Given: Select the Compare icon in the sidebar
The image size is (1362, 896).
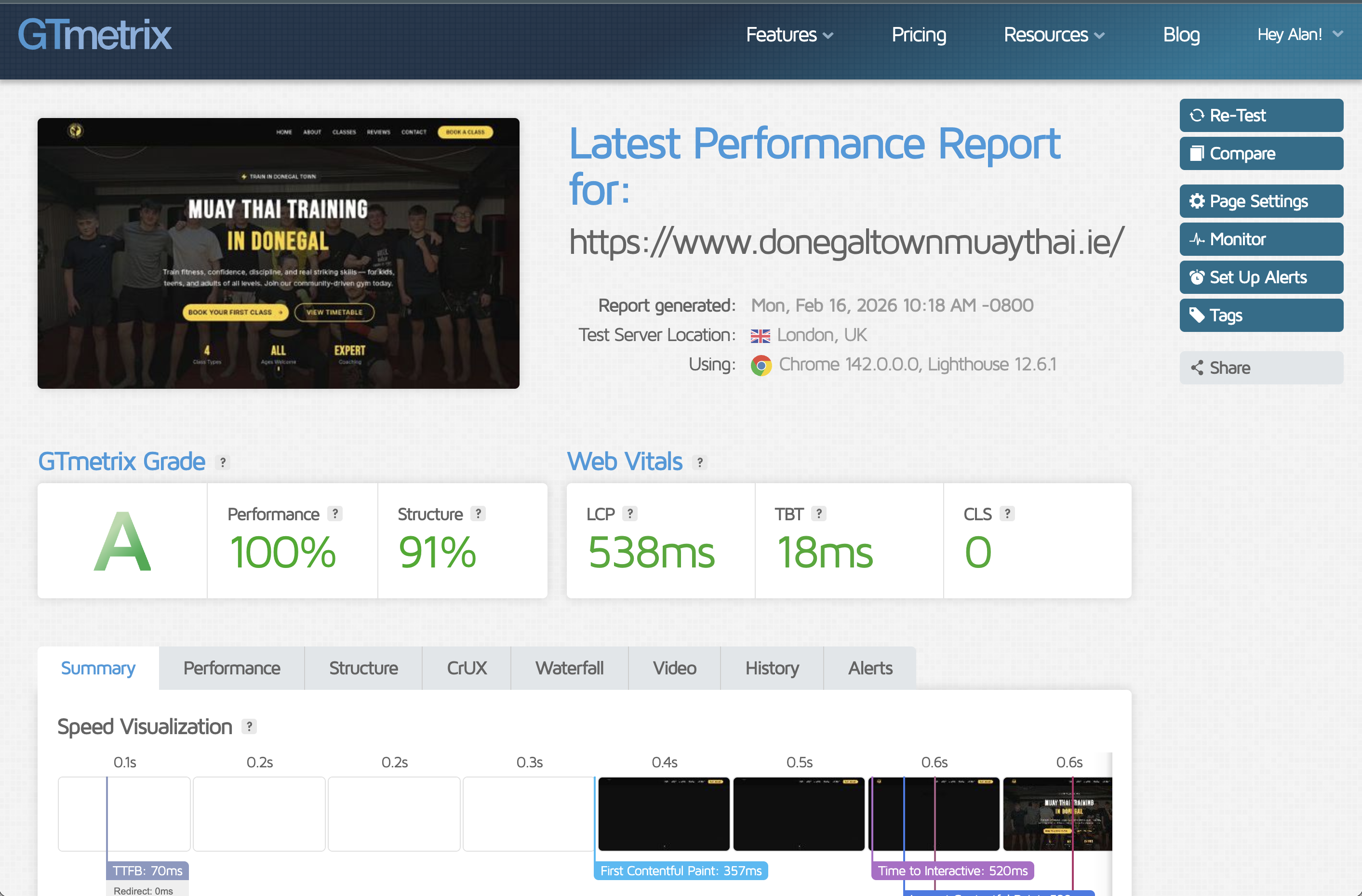Looking at the screenshot, I should (x=1198, y=153).
